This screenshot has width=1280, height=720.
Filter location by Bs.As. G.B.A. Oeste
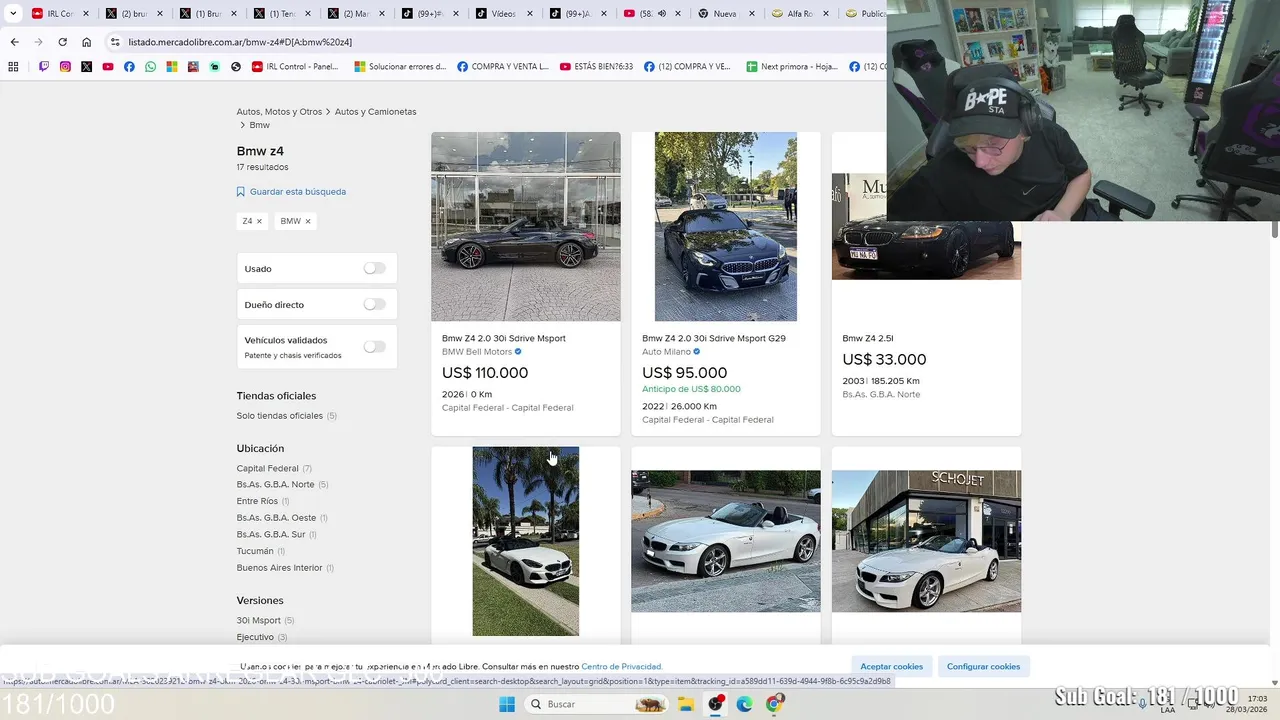[276, 518]
